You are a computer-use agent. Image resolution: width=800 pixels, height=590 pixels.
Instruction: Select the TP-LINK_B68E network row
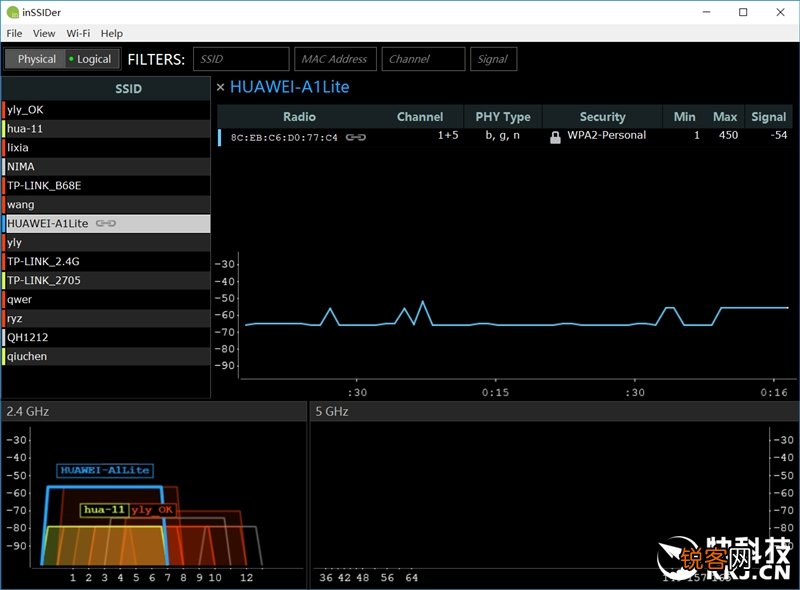coord(106,185)
